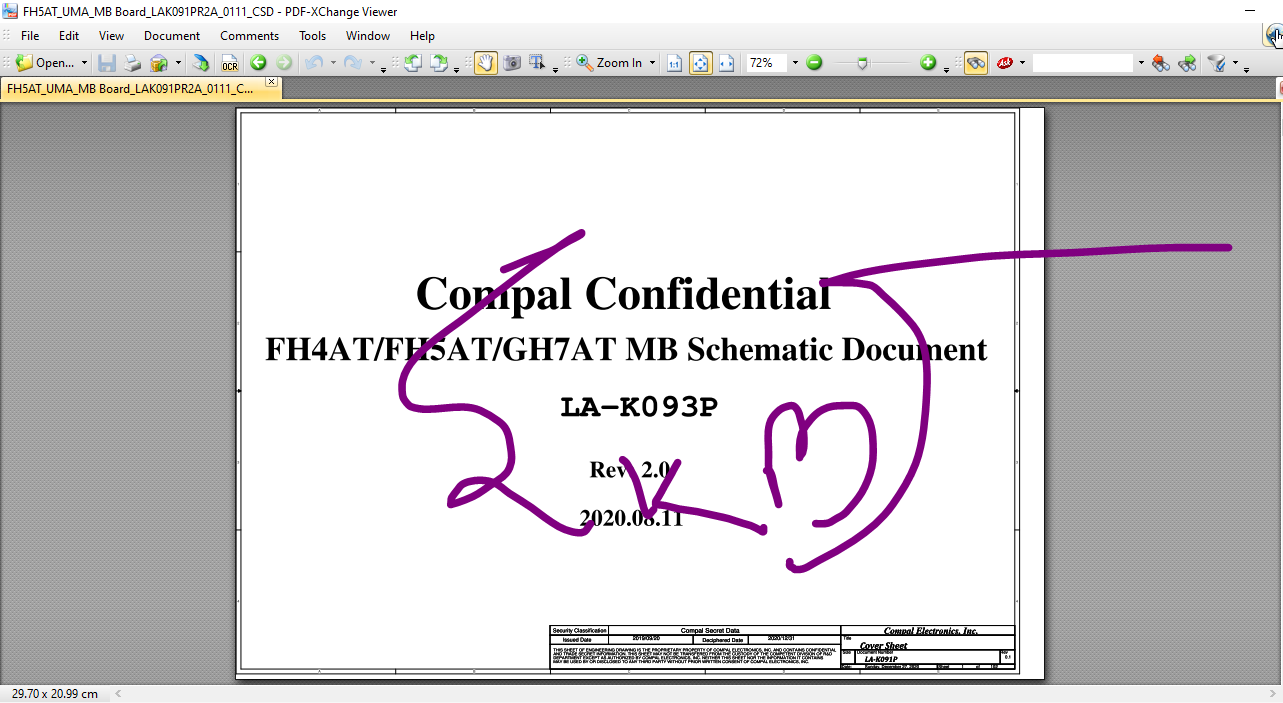Open the Tools menu
This screenshot has height=703, width=1283.
pos(313,36)
